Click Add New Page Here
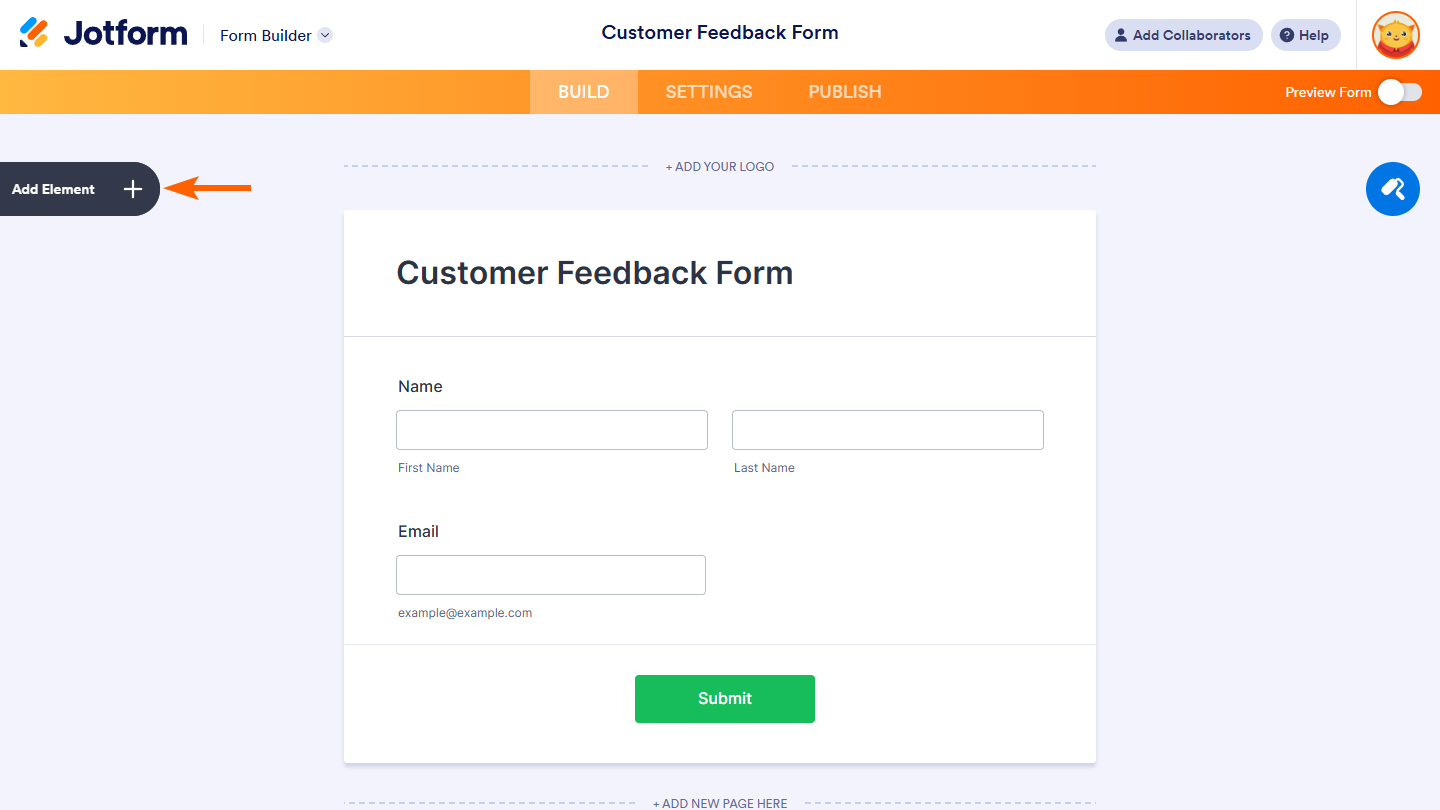 click(x=720, y=803)
